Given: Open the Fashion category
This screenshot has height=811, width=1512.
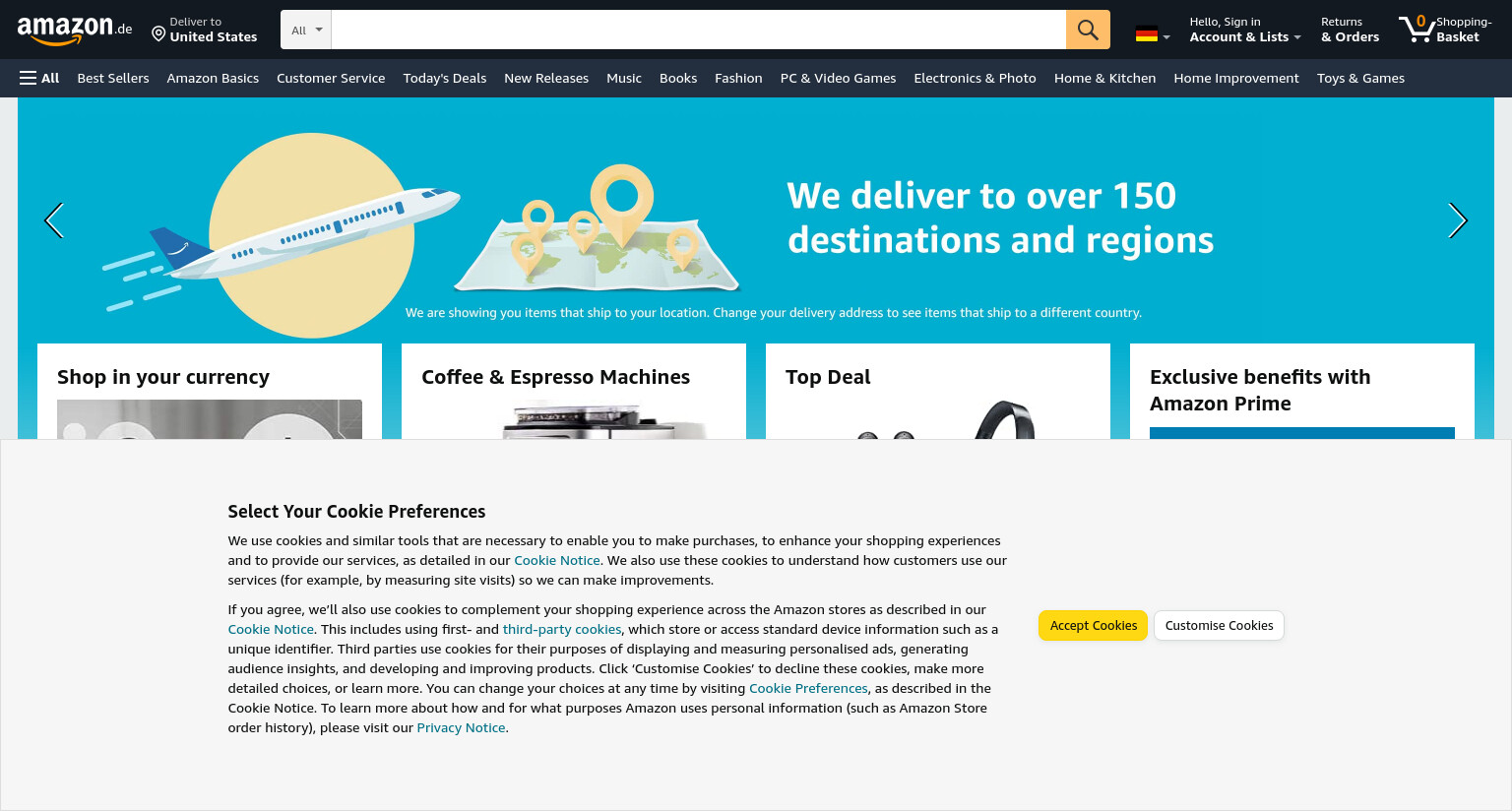Looking at the screenshot, I should (x=738, y=78).
